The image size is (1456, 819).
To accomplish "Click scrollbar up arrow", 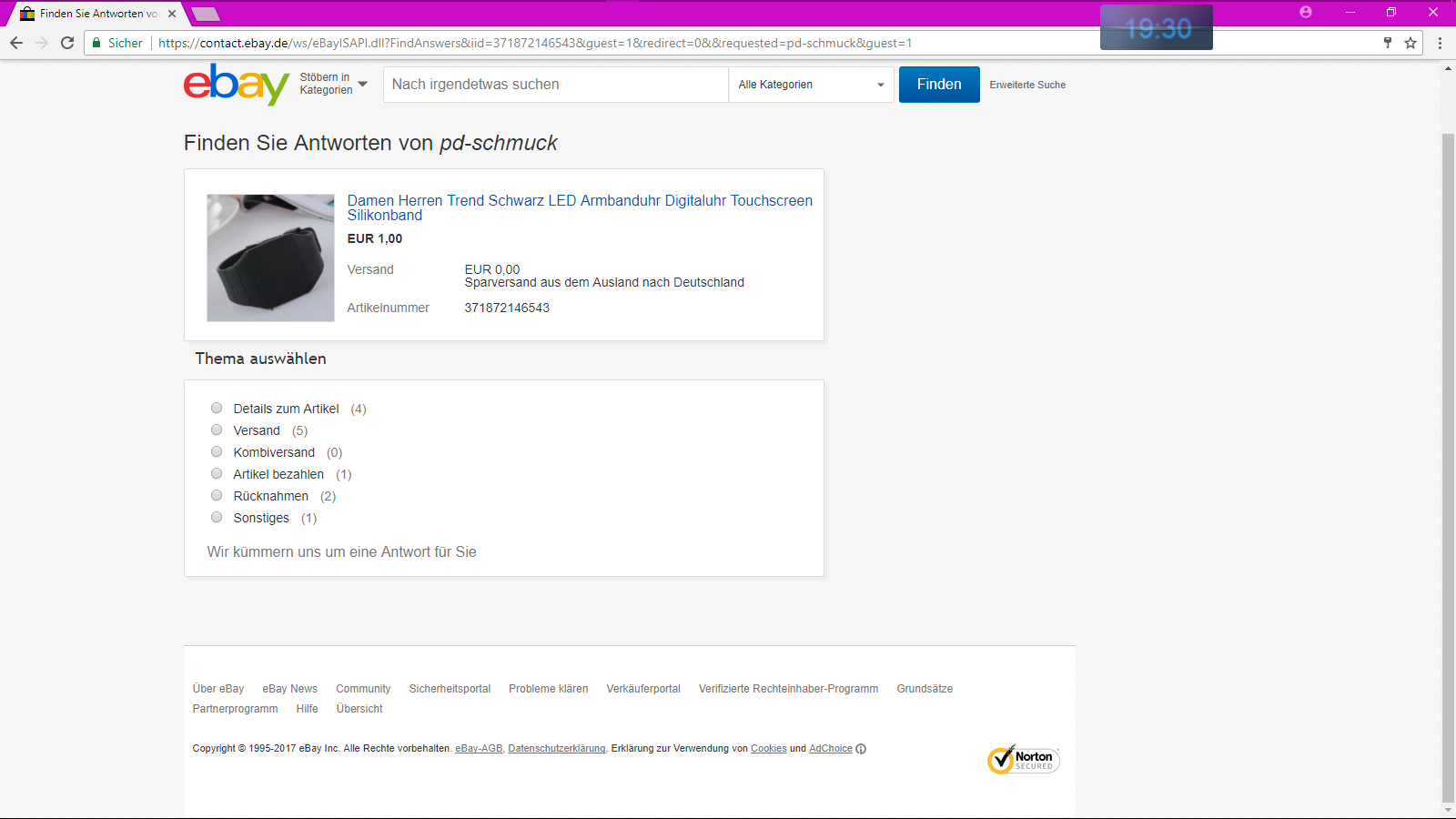I will 1448,68.
